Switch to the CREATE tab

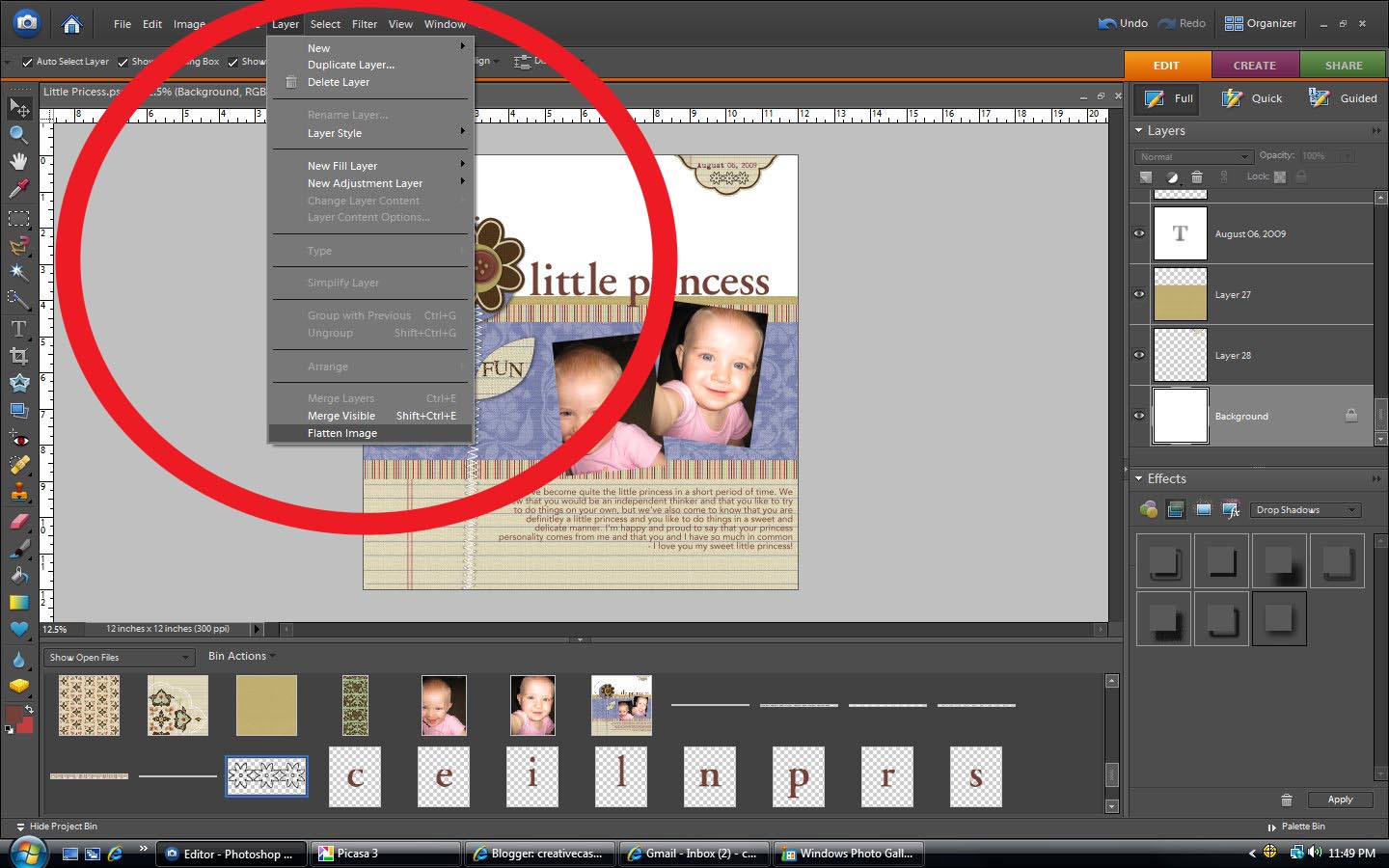tap(1254, 65)
